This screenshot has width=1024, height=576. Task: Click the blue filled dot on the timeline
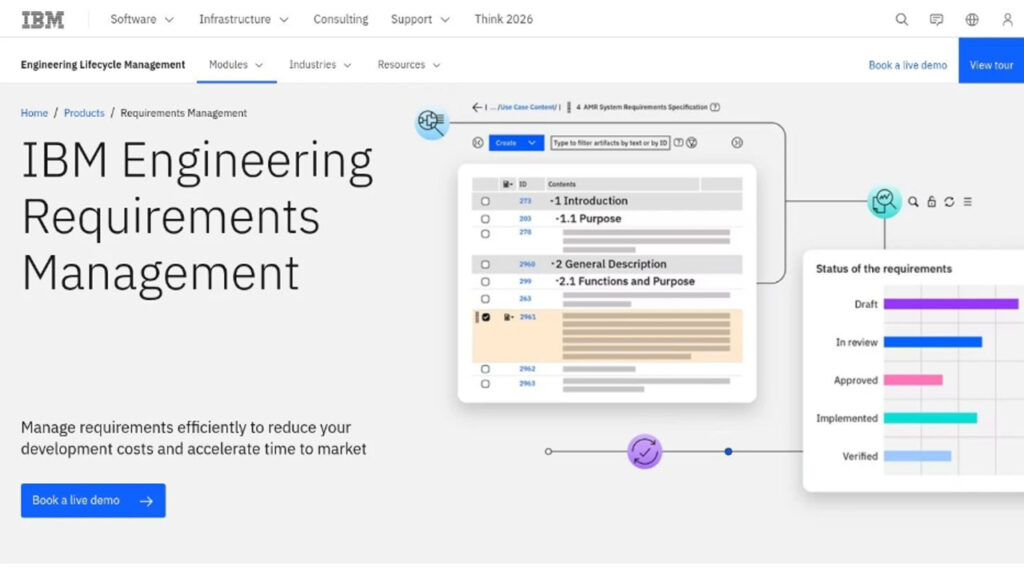[x=728, y=451]
